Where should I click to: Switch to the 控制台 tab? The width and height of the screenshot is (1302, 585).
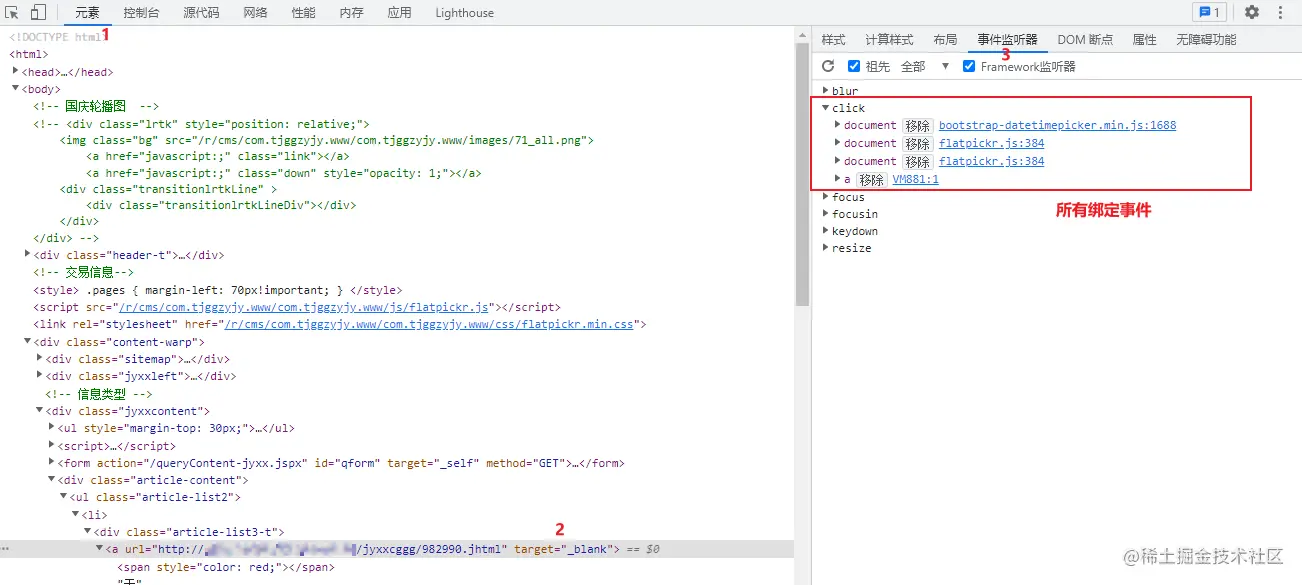click(x=142, y=13)
